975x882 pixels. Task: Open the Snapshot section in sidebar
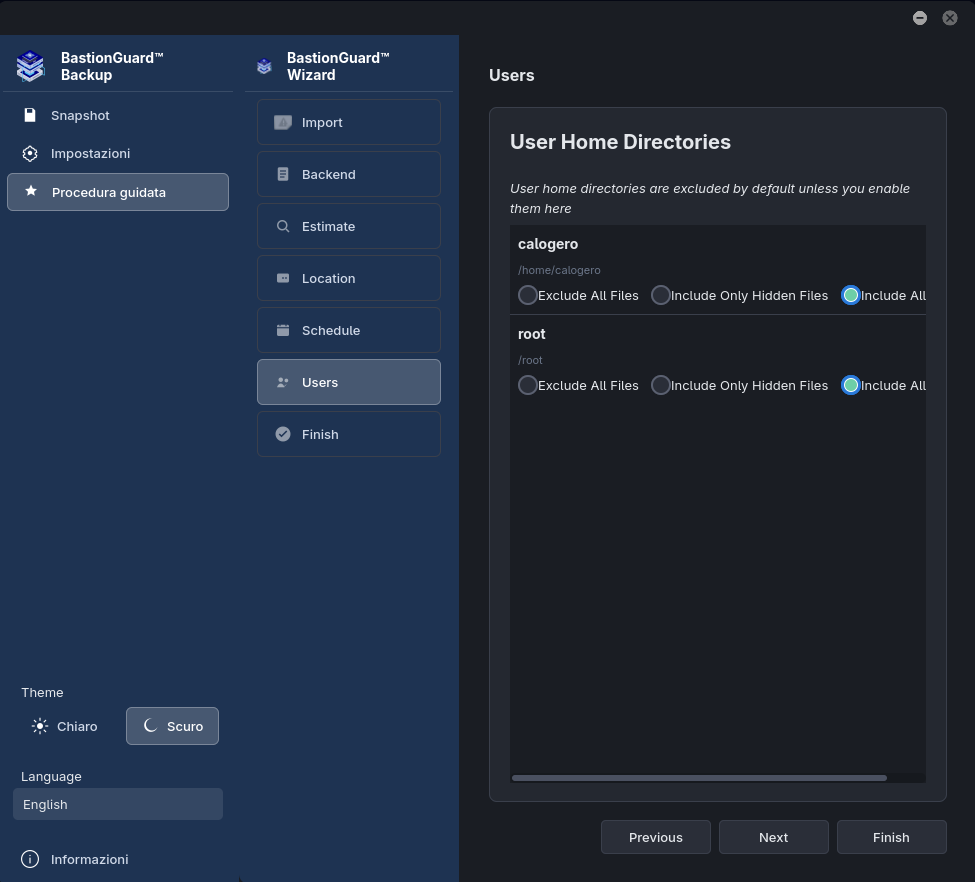tap(118, 116)
